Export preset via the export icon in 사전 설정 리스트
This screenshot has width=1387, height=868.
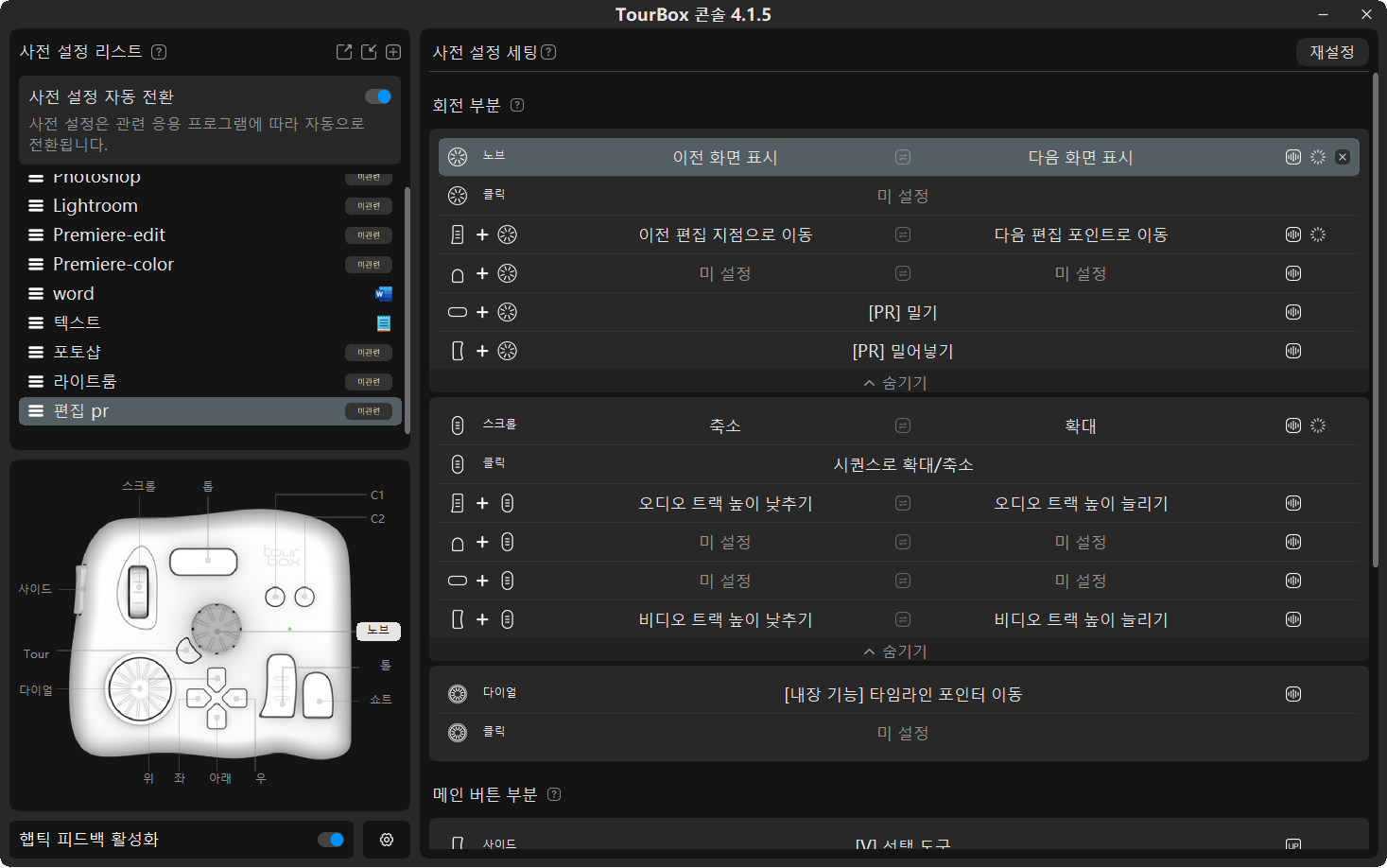(x=344, y=52)
